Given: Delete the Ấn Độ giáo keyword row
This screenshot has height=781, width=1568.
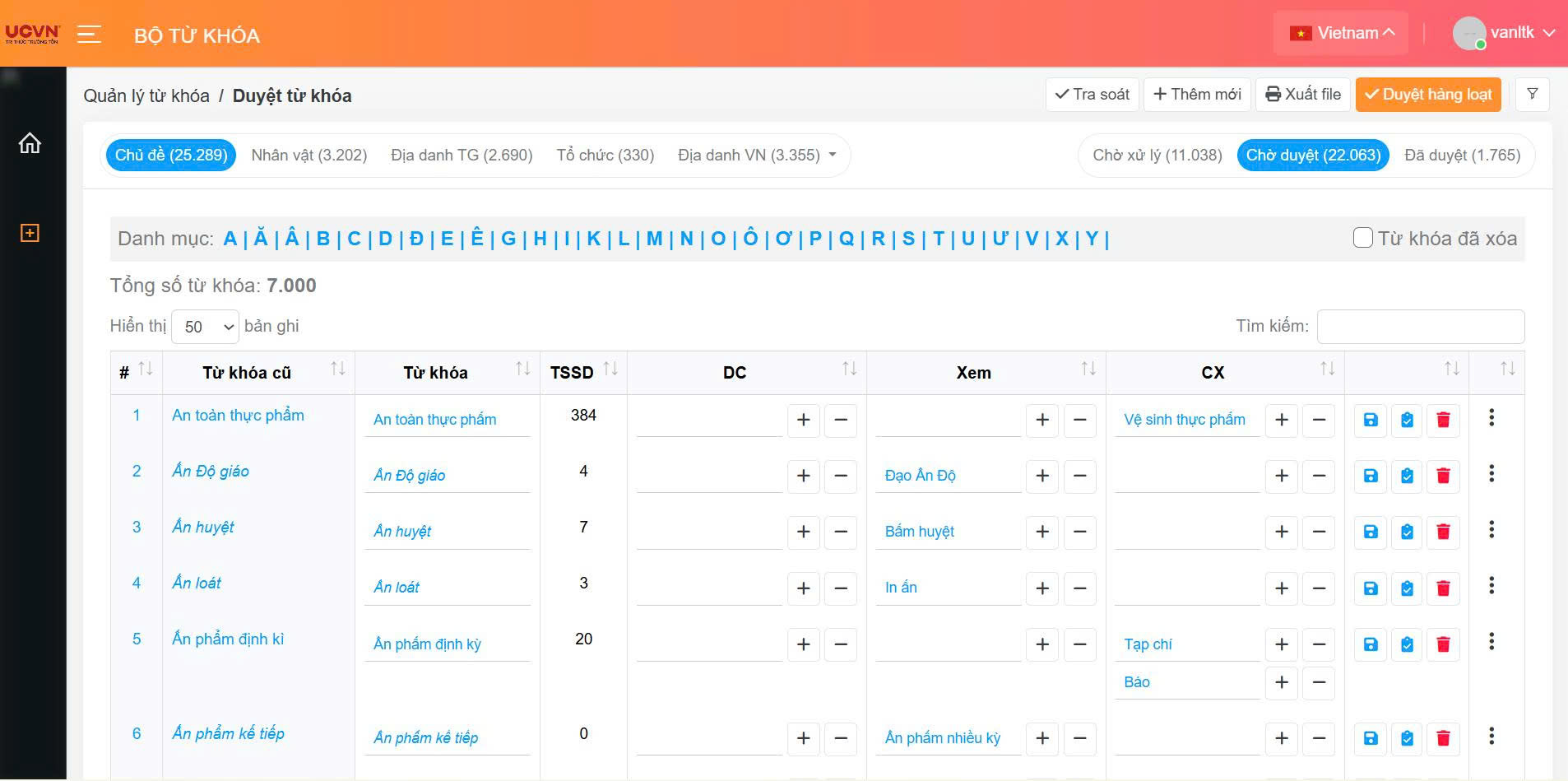Looking at the screenshot, I should 1443,476.
